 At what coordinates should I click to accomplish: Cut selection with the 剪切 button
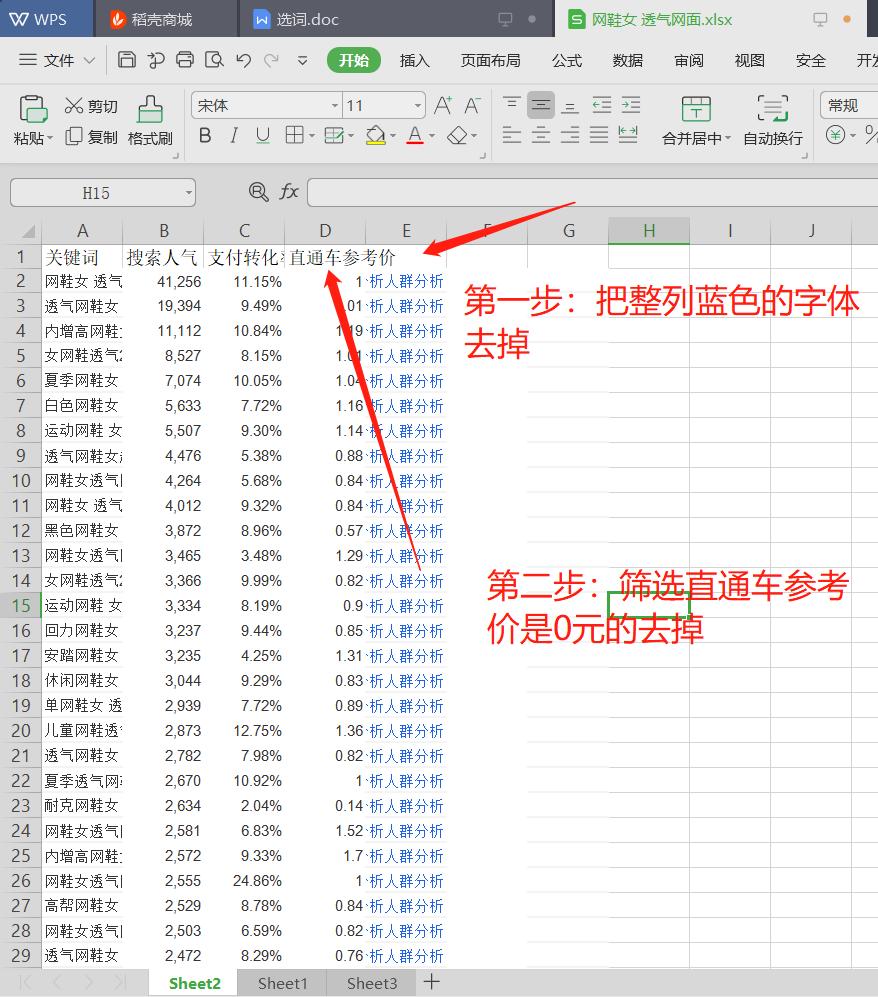pyautogui.click(x=91, y=106)
